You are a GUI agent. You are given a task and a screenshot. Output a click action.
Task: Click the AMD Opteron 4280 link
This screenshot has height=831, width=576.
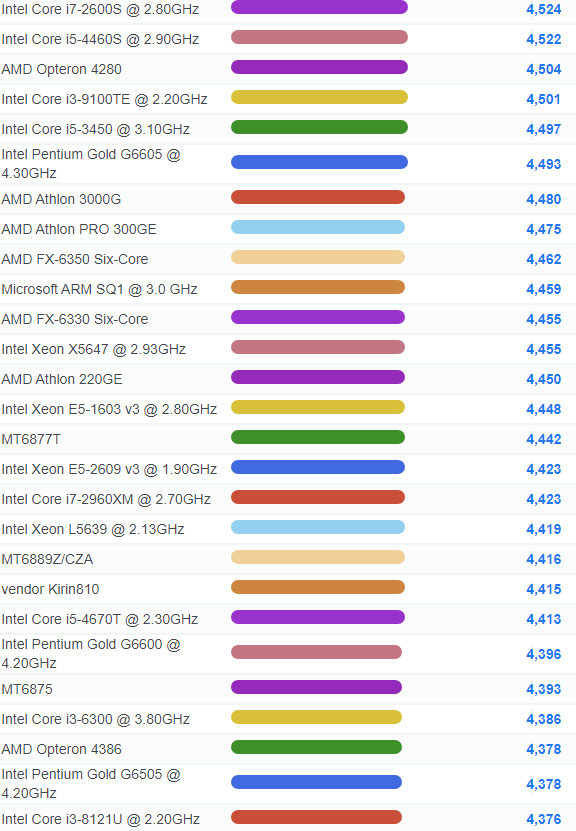(61, 69)
